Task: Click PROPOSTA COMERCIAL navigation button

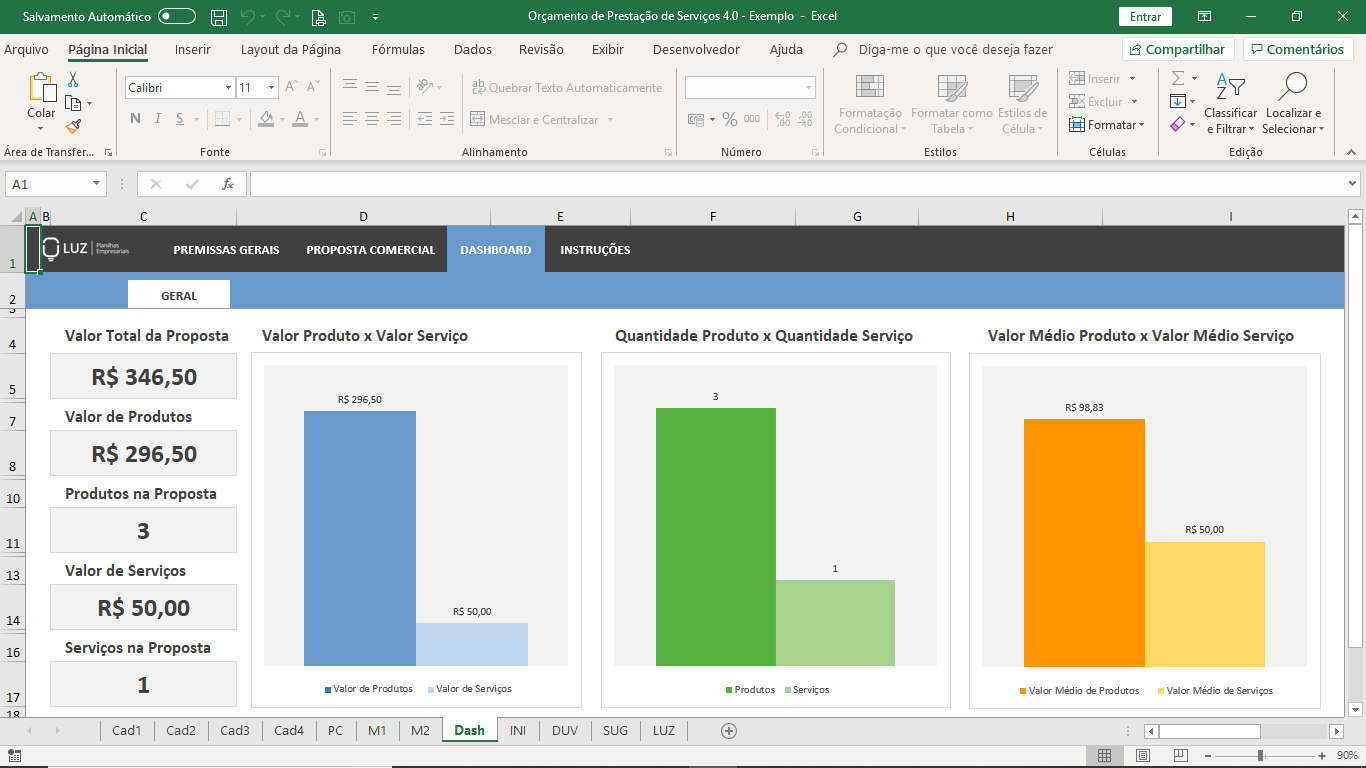Action: 371,250
